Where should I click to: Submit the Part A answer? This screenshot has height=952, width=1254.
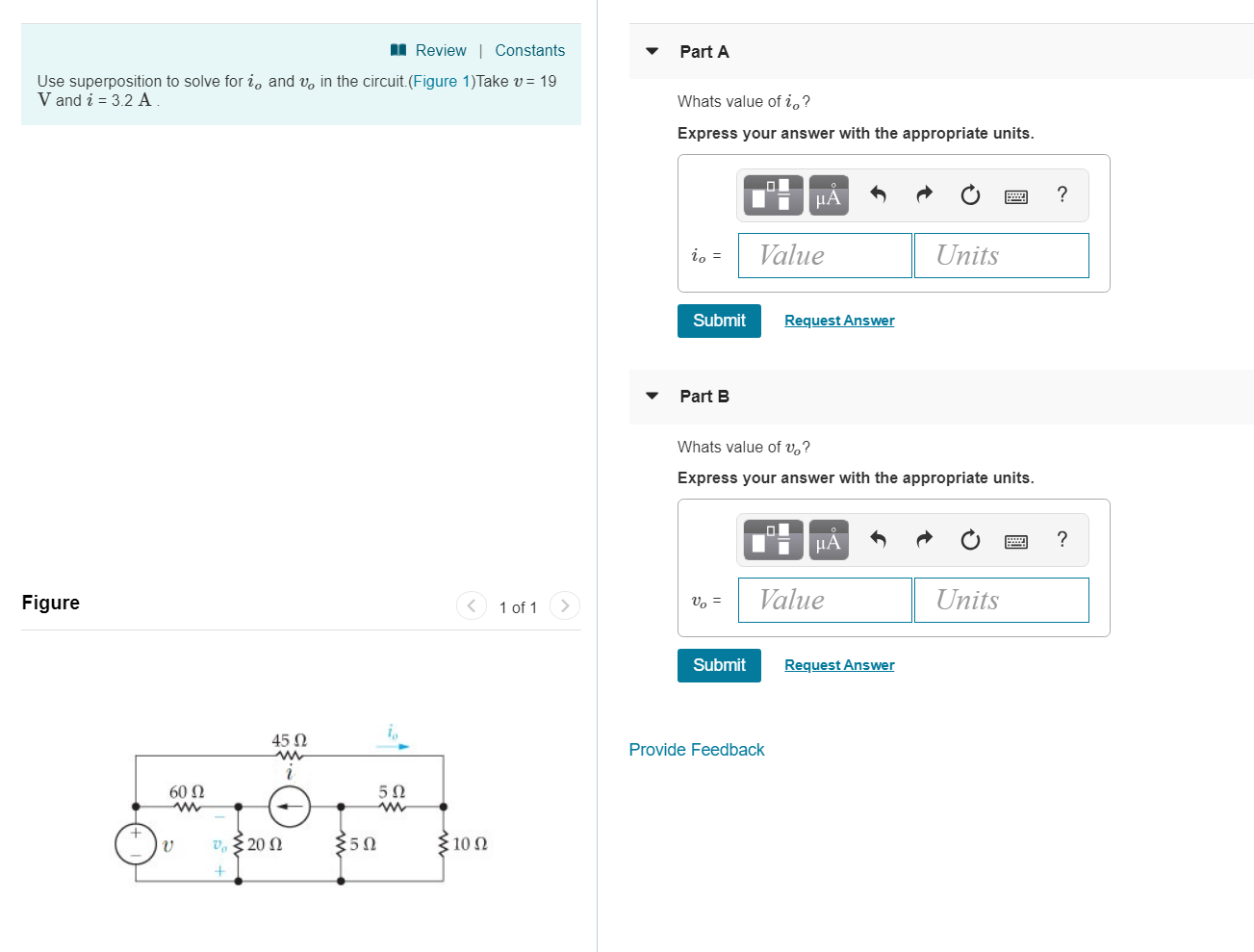click(x=719, y=321)
